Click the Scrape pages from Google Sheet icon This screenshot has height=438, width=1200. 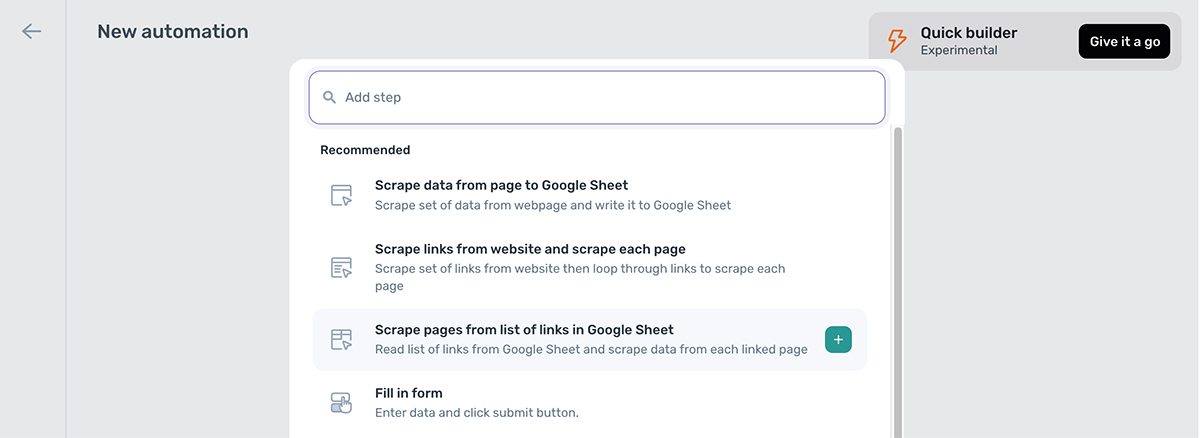pos(342,340)
